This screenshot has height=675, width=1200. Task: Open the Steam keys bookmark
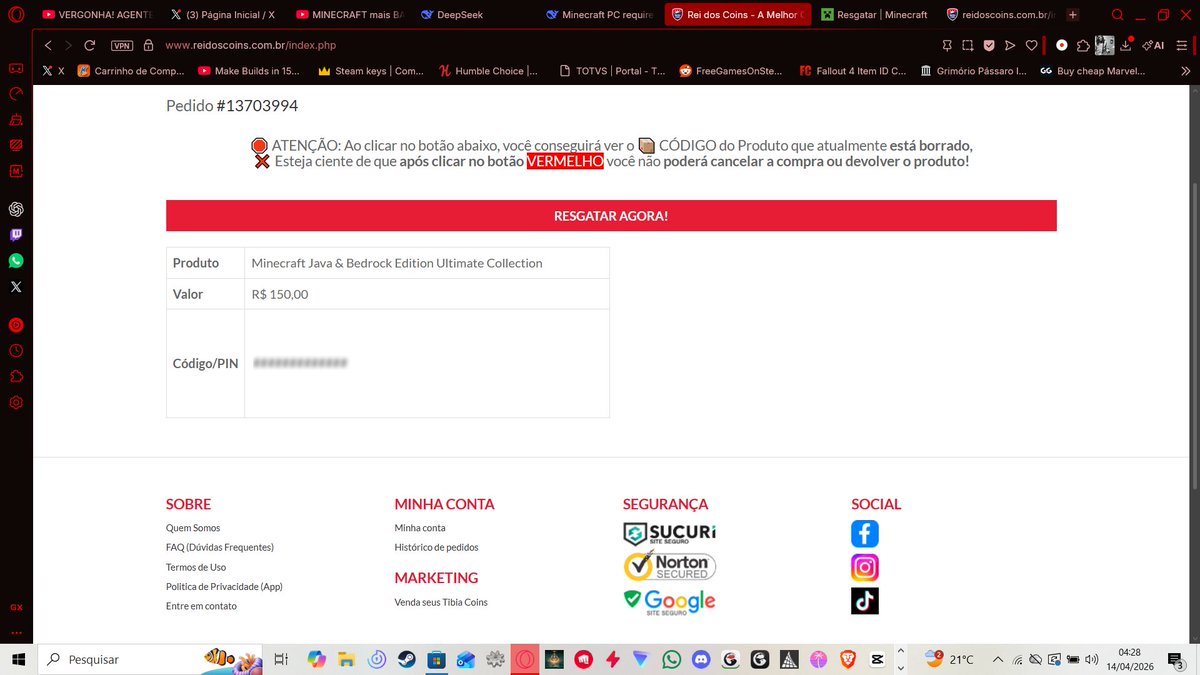(371, 71)
